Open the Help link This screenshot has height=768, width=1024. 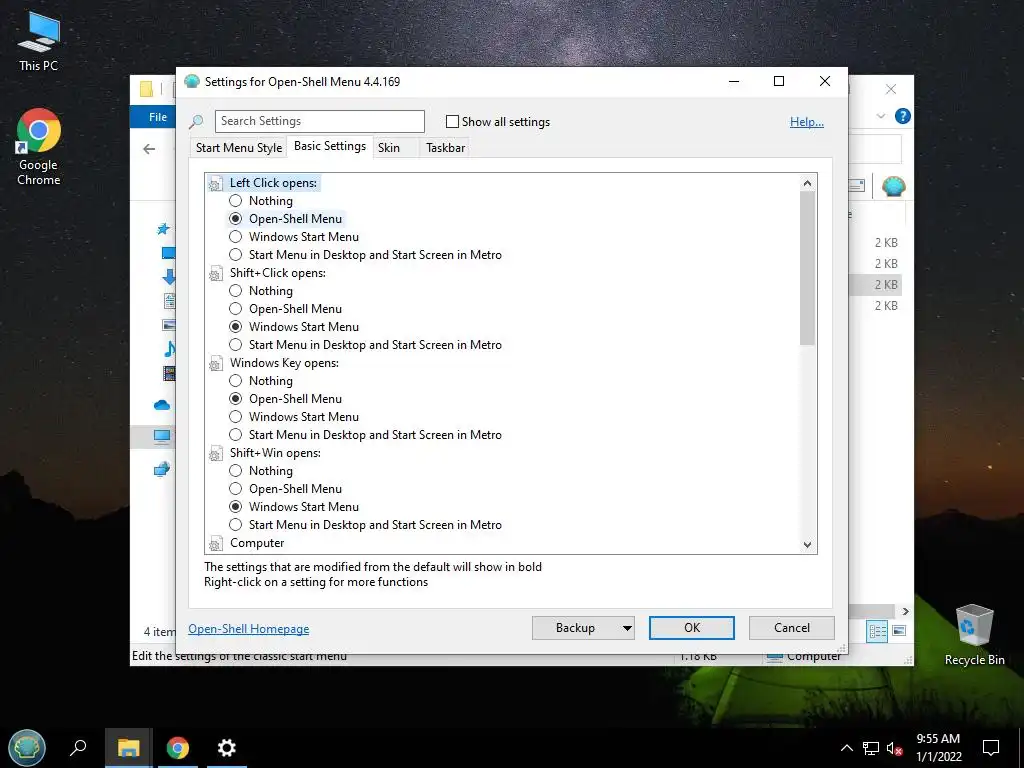(x=807, y=121)
